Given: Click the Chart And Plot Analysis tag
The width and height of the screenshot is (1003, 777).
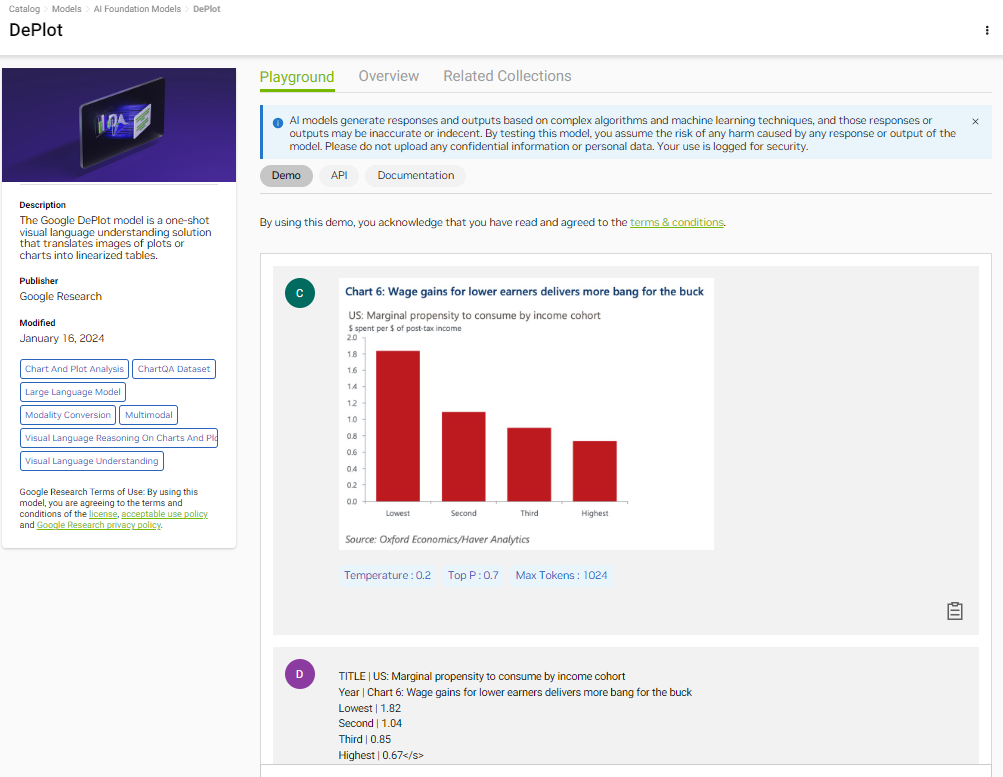Looking at the screenshot, I should point(75,369).
